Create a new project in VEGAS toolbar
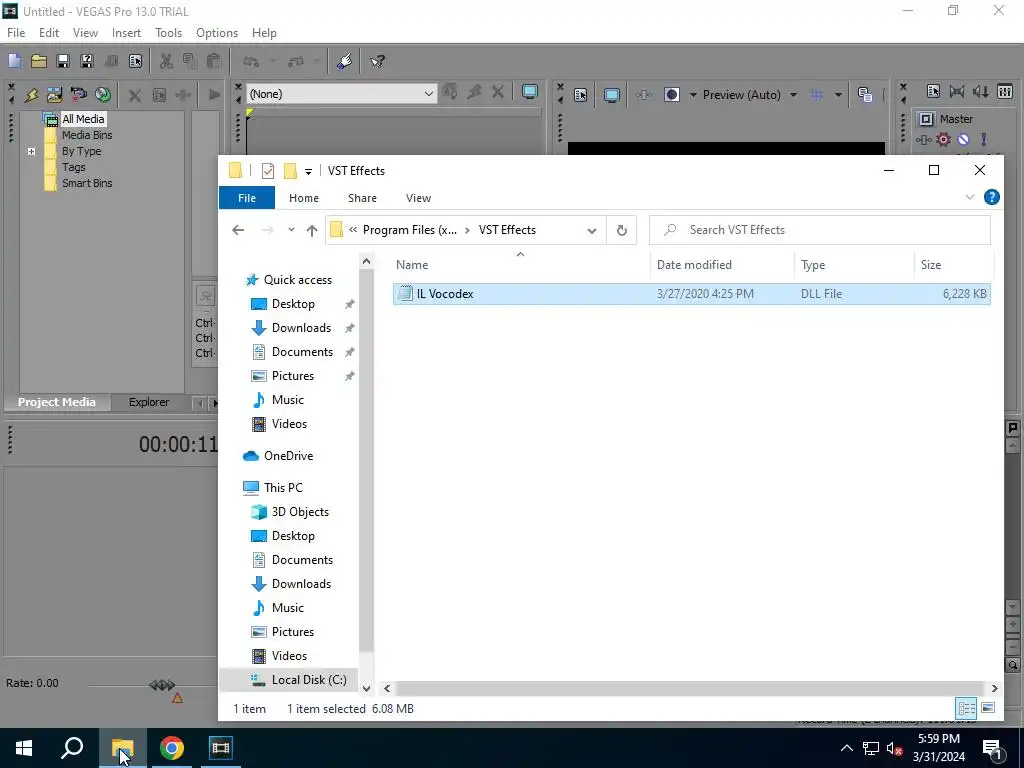Image resolution: width=1024 pixels, height=768 pixels. [14, 61]
